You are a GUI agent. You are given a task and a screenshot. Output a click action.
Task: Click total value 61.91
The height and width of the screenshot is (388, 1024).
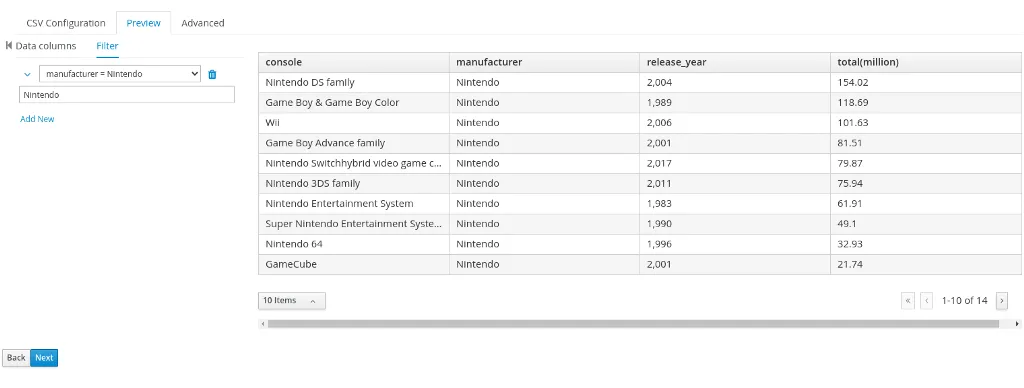[x=926, y=204]
